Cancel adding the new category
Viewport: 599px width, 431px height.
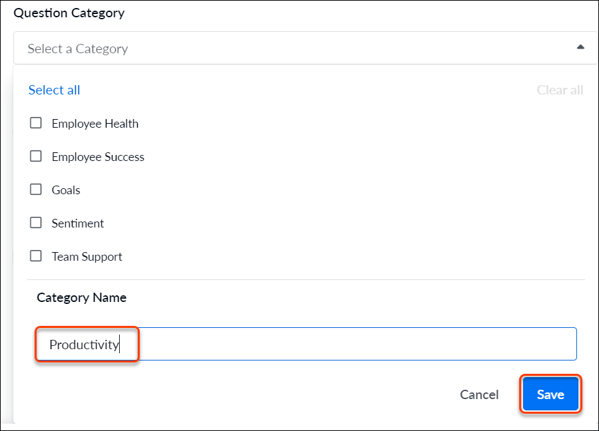(x=479, y=394)
